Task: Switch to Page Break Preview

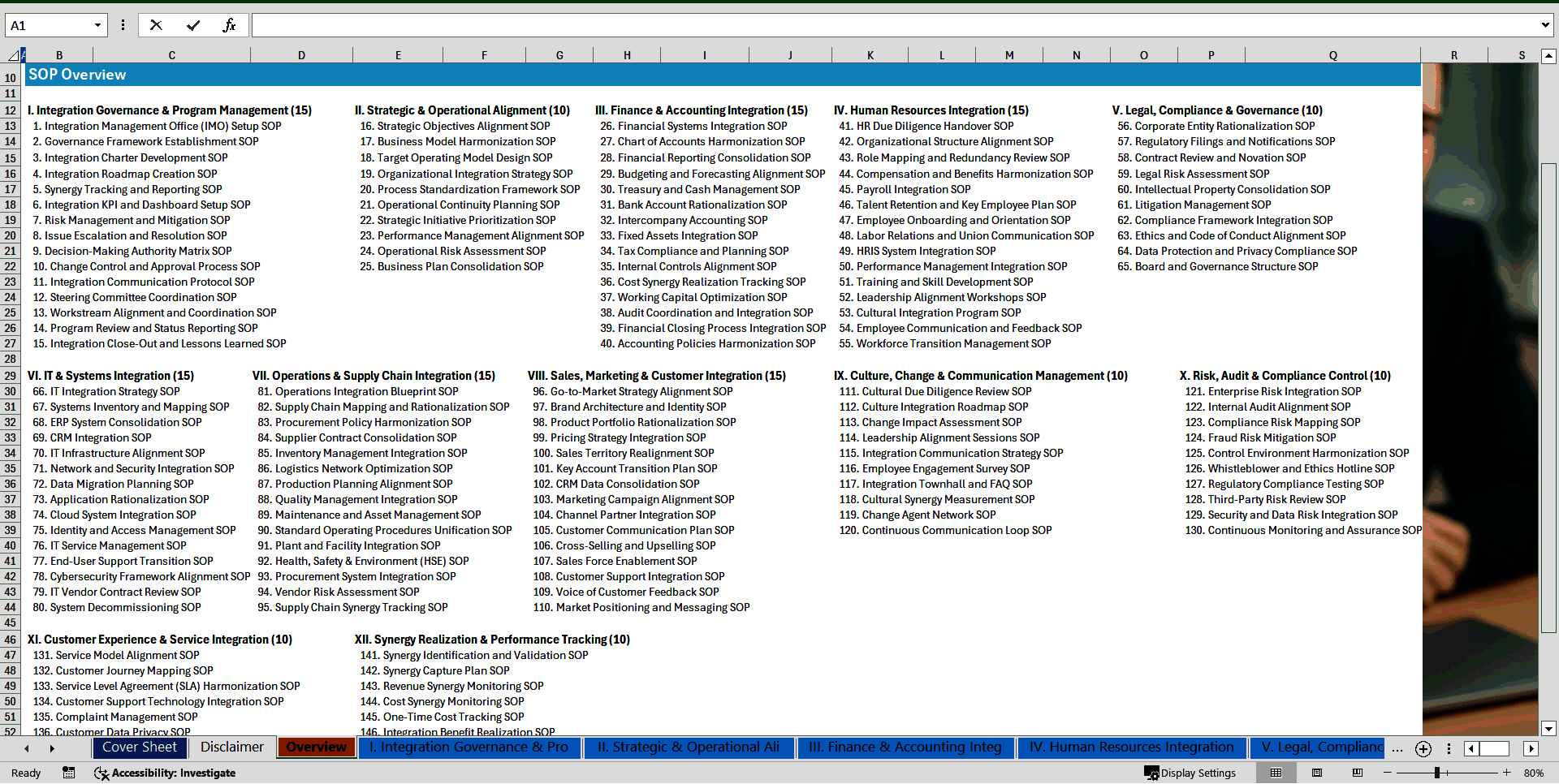Action: [1358, 773]
